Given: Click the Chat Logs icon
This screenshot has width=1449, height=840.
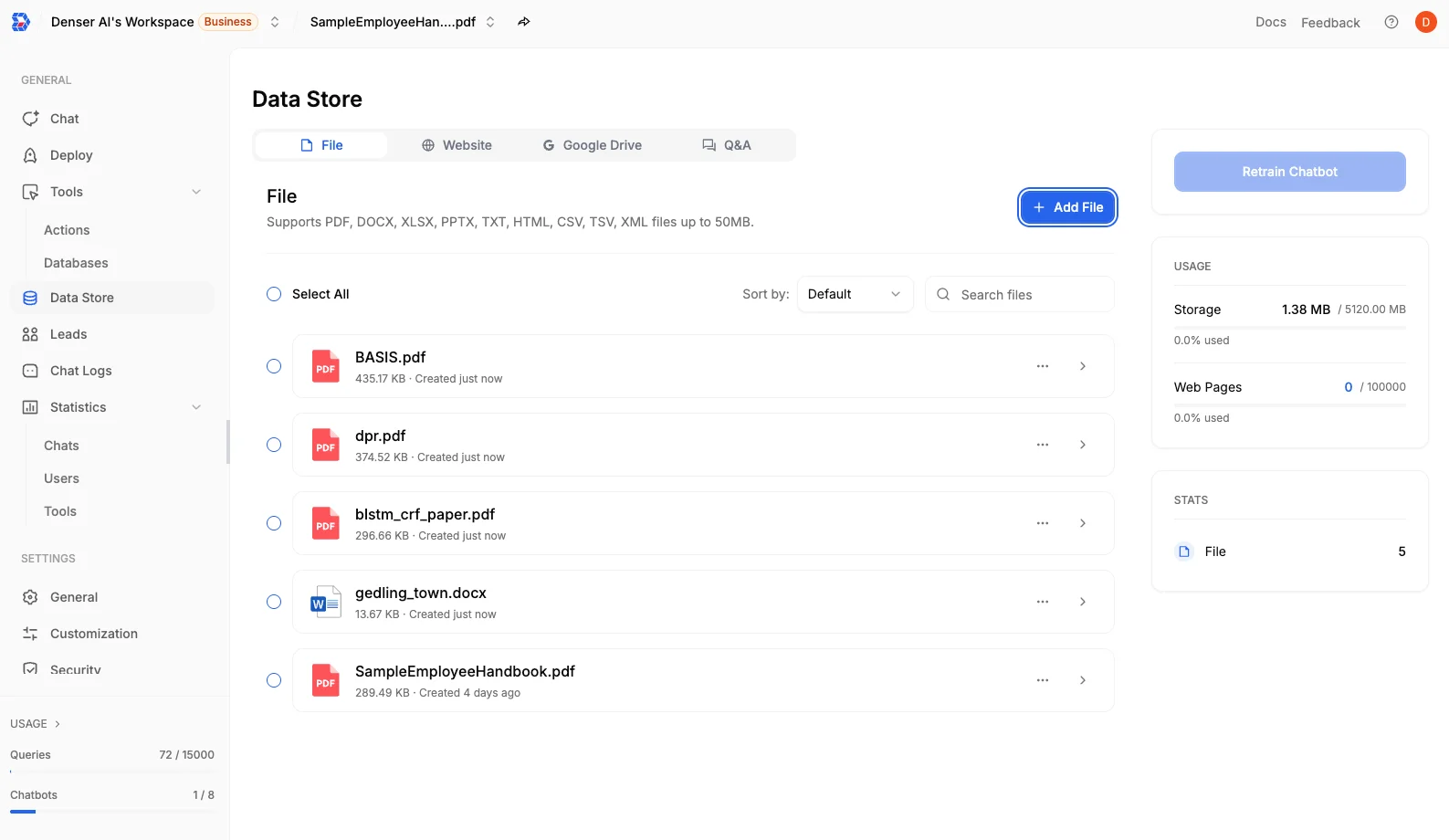Looking at the screenshot, I should tap(30, 371).
